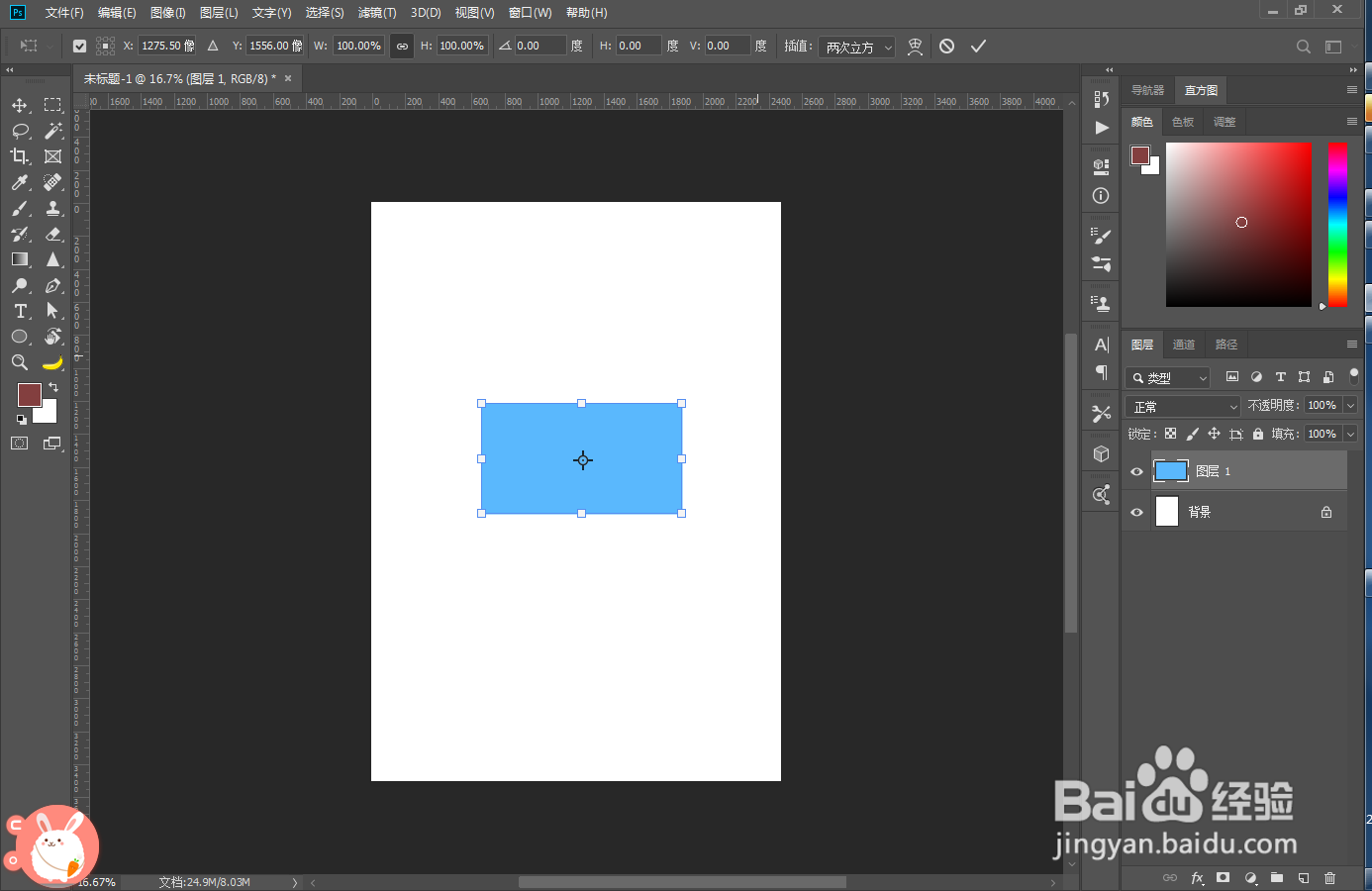Select the Pen tool
This screenshot has height=891, width=1372.
click(53, 285)
